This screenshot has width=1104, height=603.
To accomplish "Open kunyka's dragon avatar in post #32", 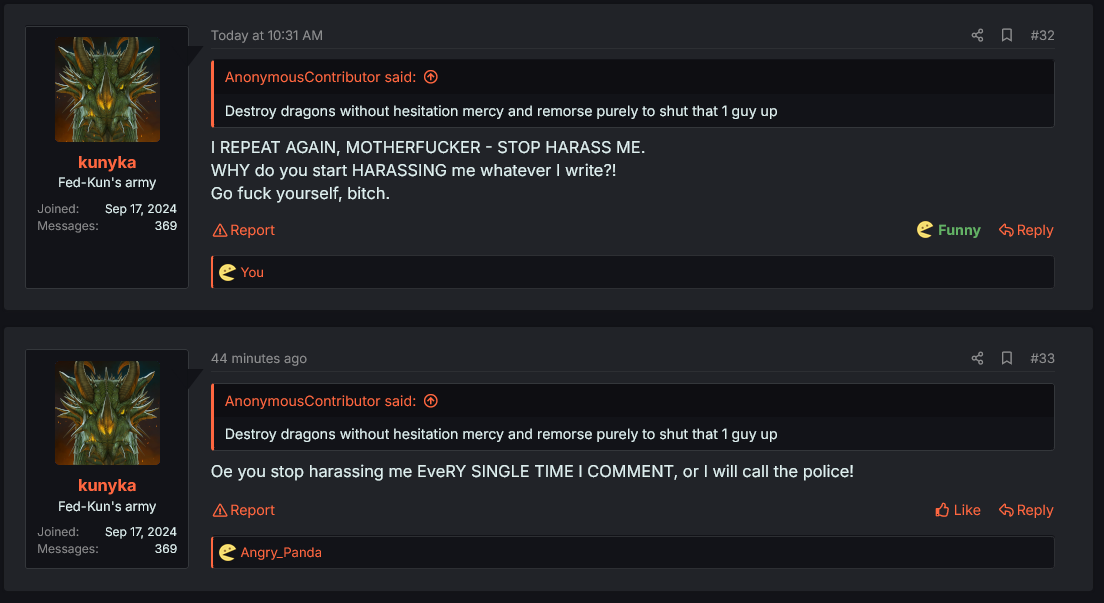I will [107, 89].
